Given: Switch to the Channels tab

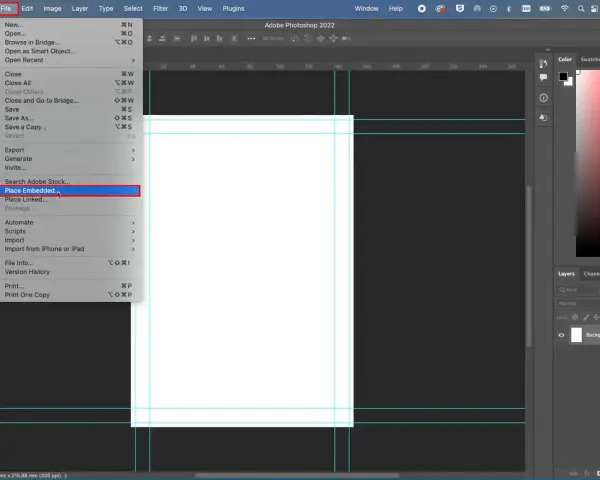Looking at the screenshot, I should pyautogui.click(x=591, y=274).
